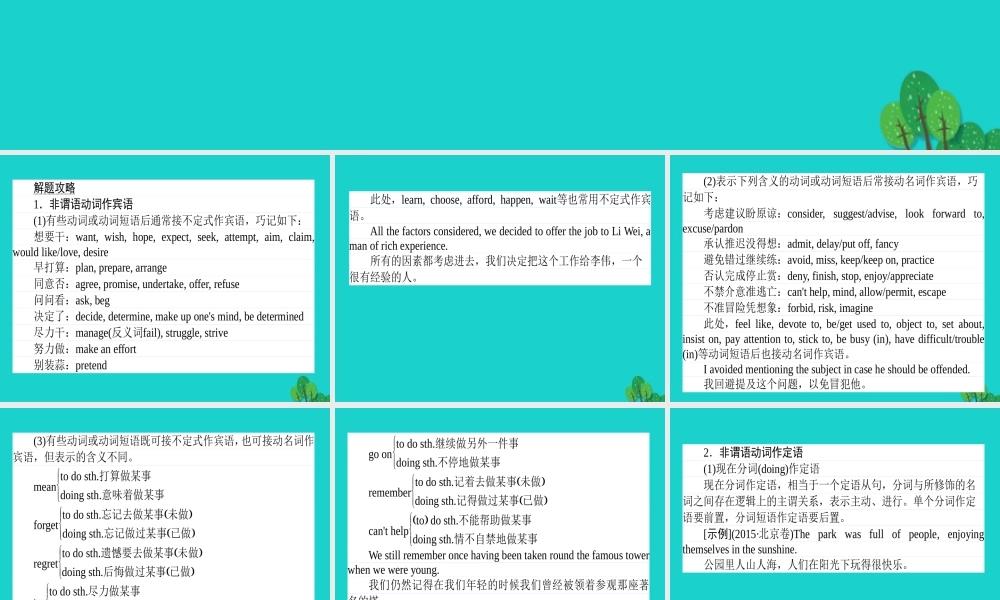Image resolution: width=1000 pixels, height=600 pixels.
Task: Click the sentence I avoided mentioning the subject
Action: point(837,369)
